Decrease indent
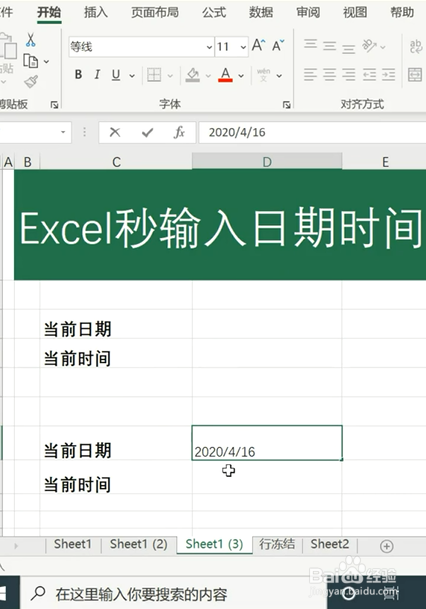 click(369, 74)
